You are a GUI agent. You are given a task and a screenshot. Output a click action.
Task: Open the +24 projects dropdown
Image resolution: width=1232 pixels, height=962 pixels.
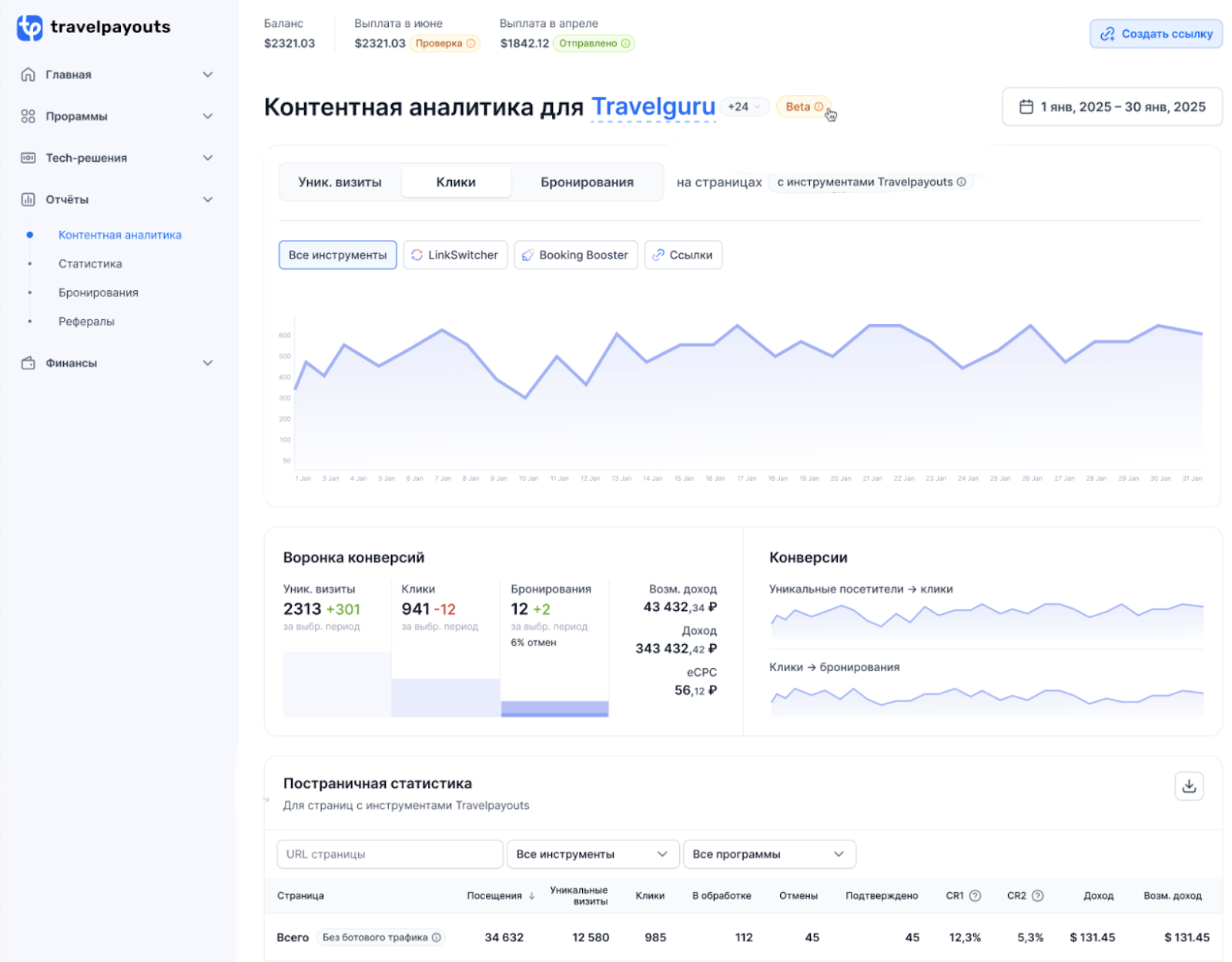click(x=745, y=107)
